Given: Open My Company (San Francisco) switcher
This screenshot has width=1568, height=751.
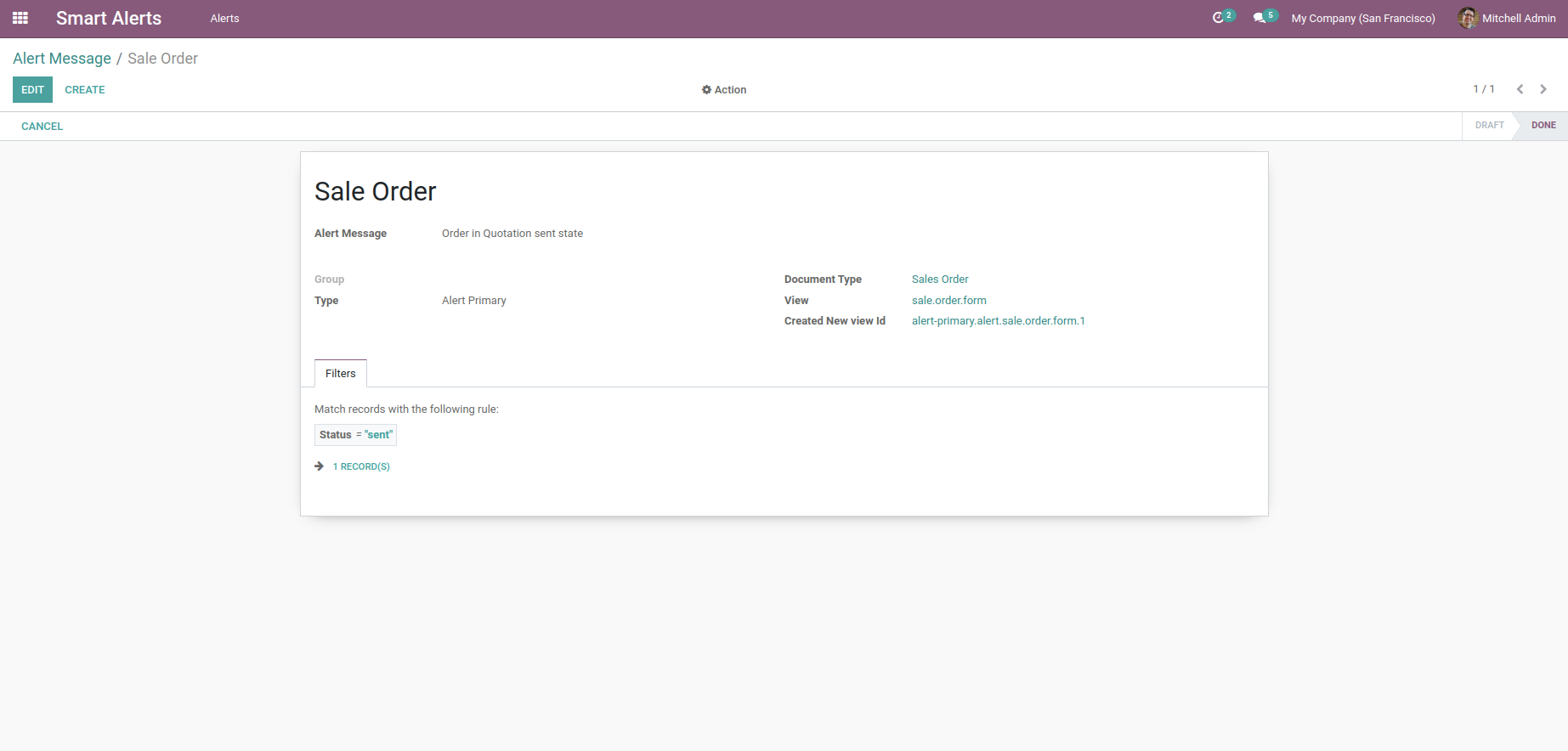Looking at the screenshot, I should click(1363, 19).
